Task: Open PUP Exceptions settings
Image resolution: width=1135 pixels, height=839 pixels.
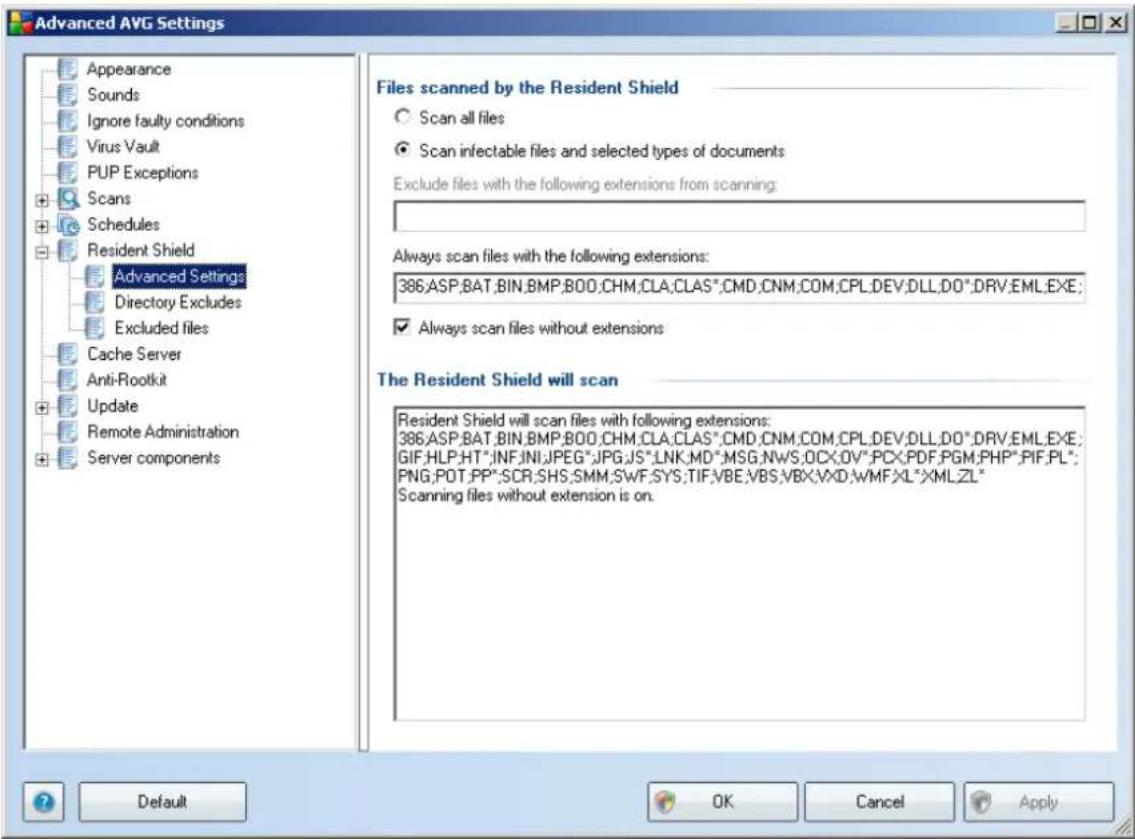Action: click(143, 173)
